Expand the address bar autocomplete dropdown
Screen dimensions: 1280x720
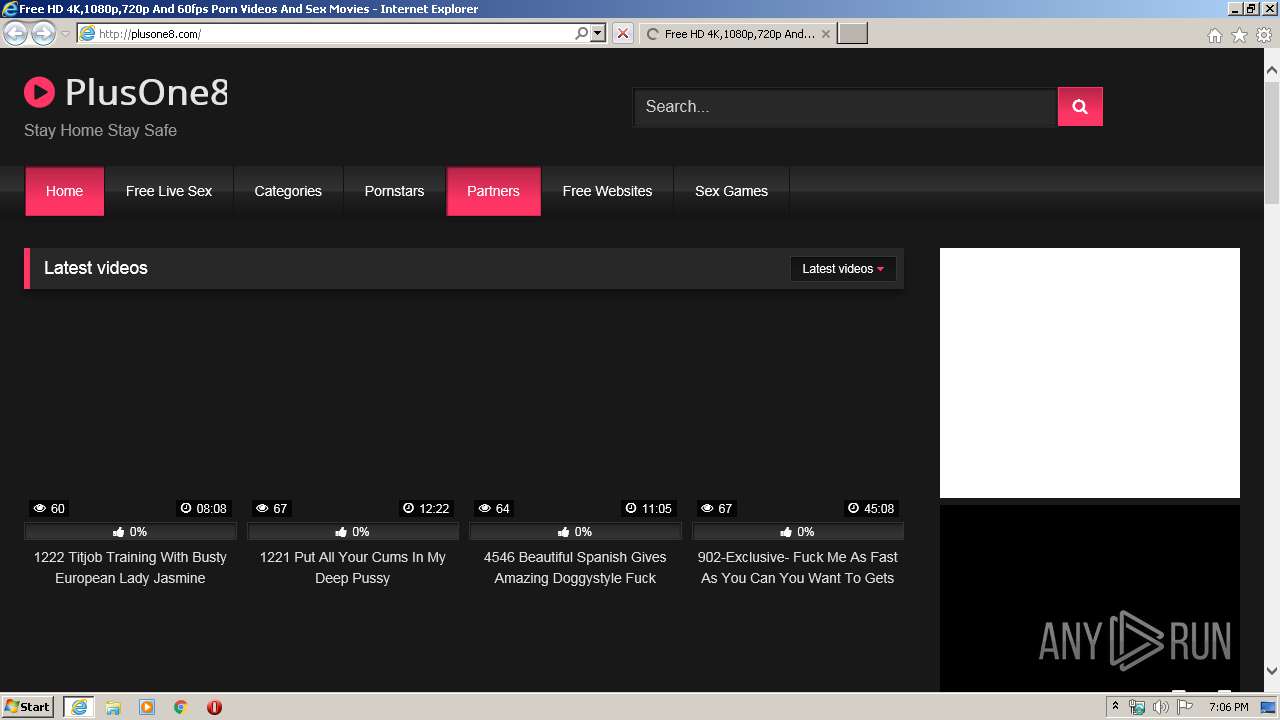[598, 33]
